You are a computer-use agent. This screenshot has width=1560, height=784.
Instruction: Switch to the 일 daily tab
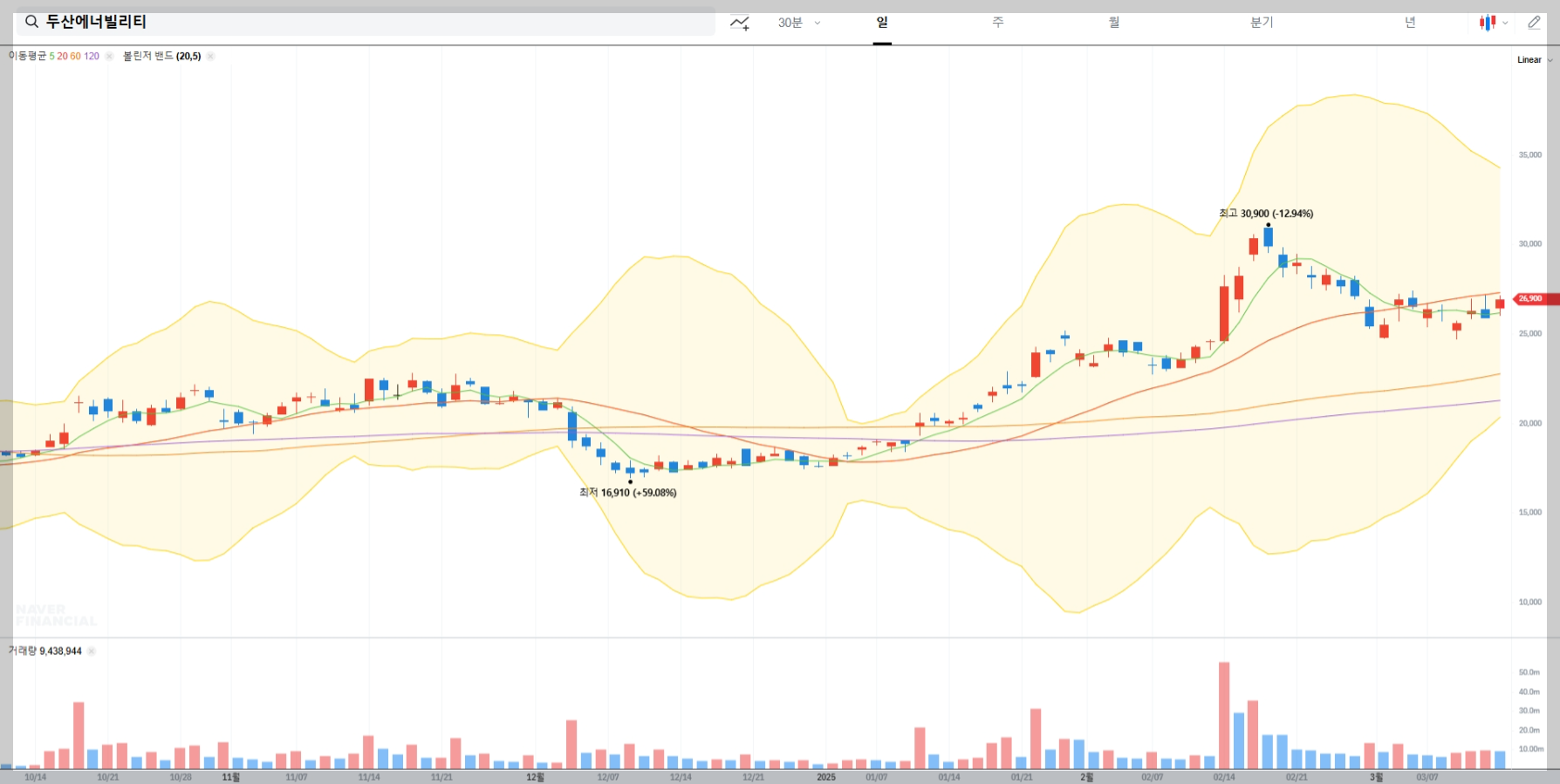[882, 23]
